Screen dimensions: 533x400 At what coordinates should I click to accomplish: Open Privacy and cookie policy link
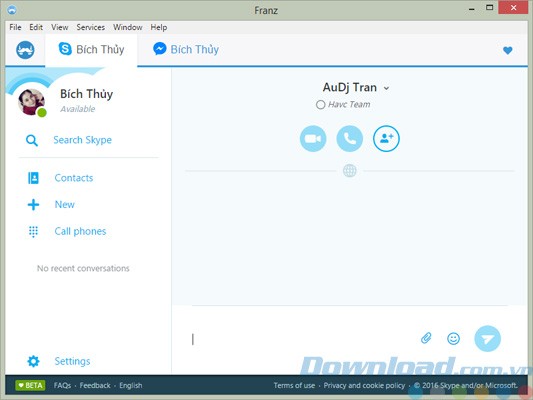(364, 385)
